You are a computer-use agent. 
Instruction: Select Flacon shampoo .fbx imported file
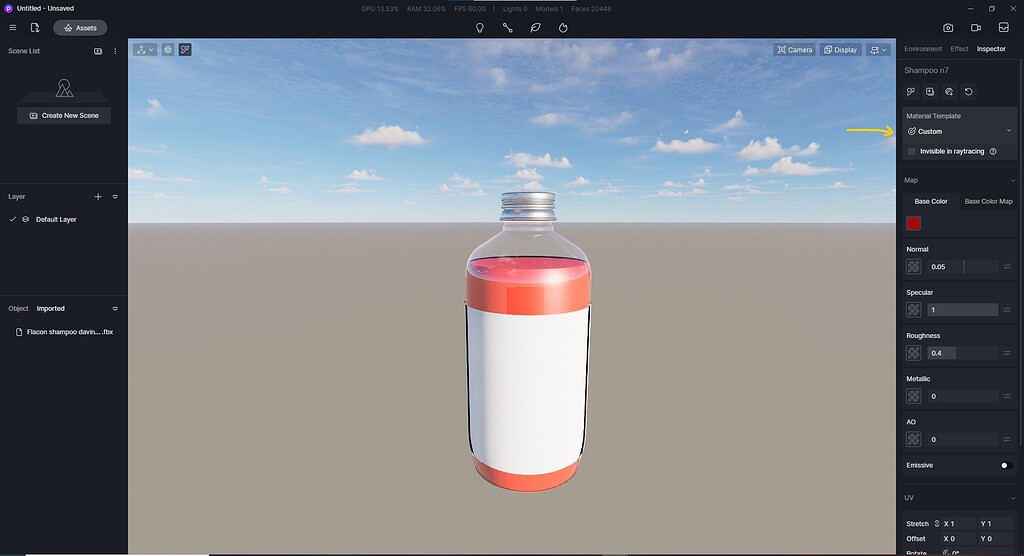[x=64, y=332]
